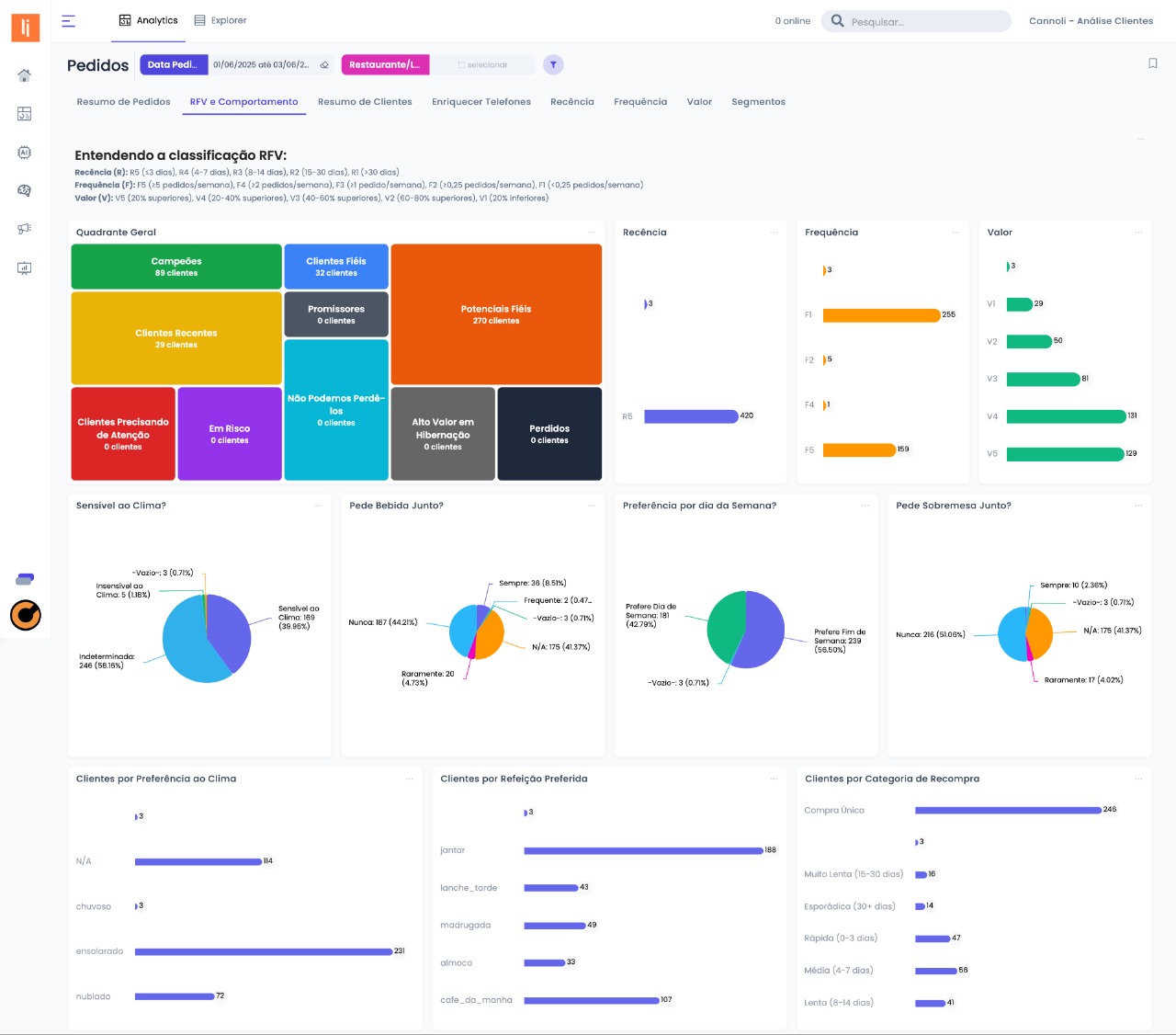Open the home page from the sidebar
Screen dimensions: 1176x1035
click(x=25, y=75)
